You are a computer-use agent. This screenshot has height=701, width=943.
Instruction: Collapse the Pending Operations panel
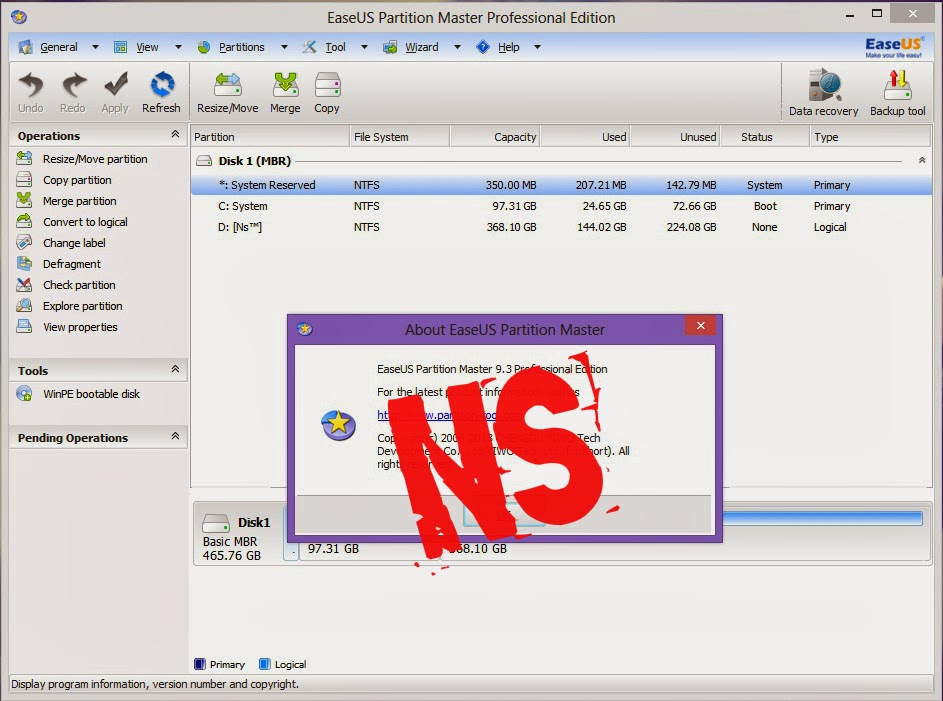click(x=175, y=436)
